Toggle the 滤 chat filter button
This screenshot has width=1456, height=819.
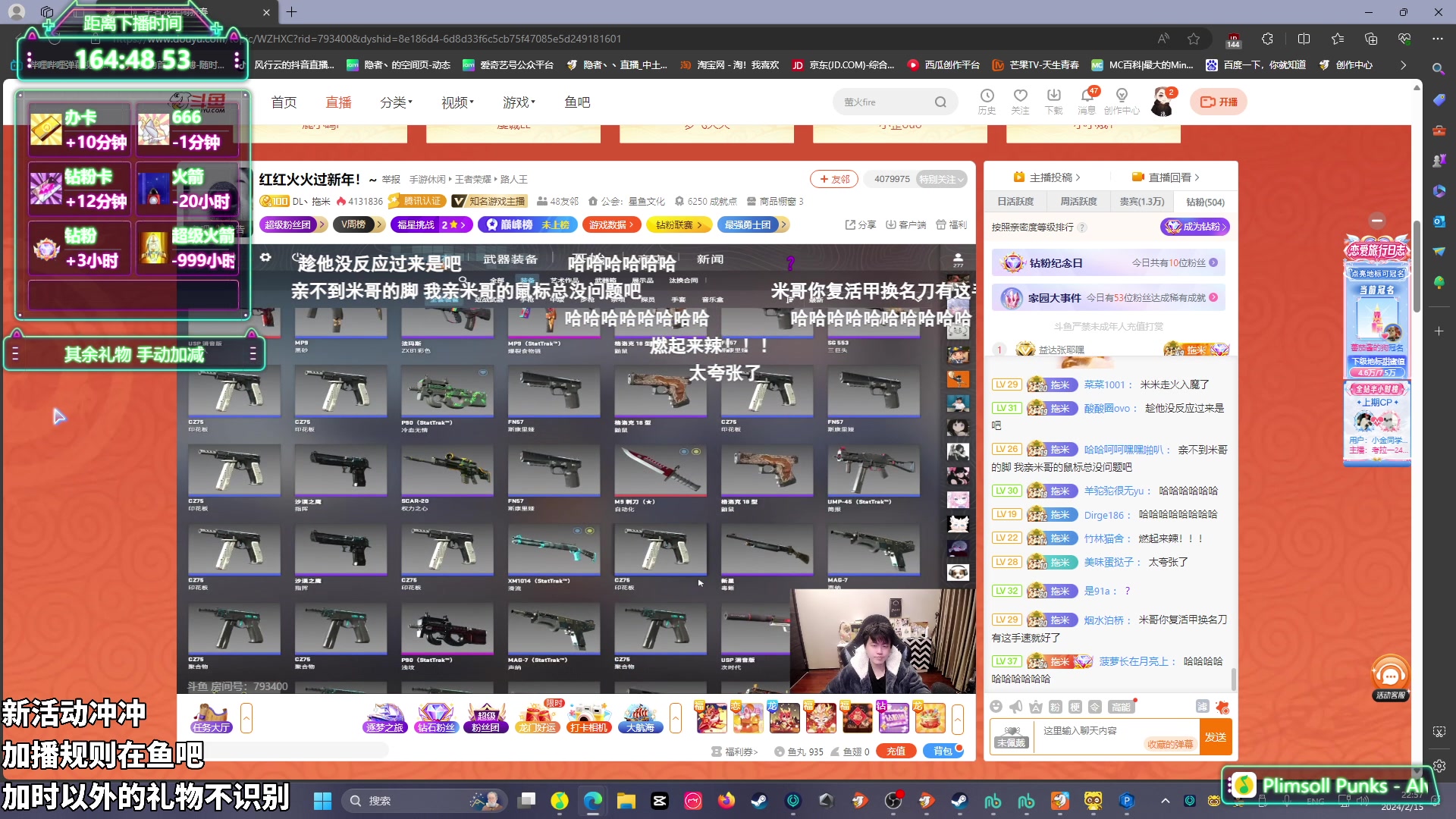coord(1202,707)
